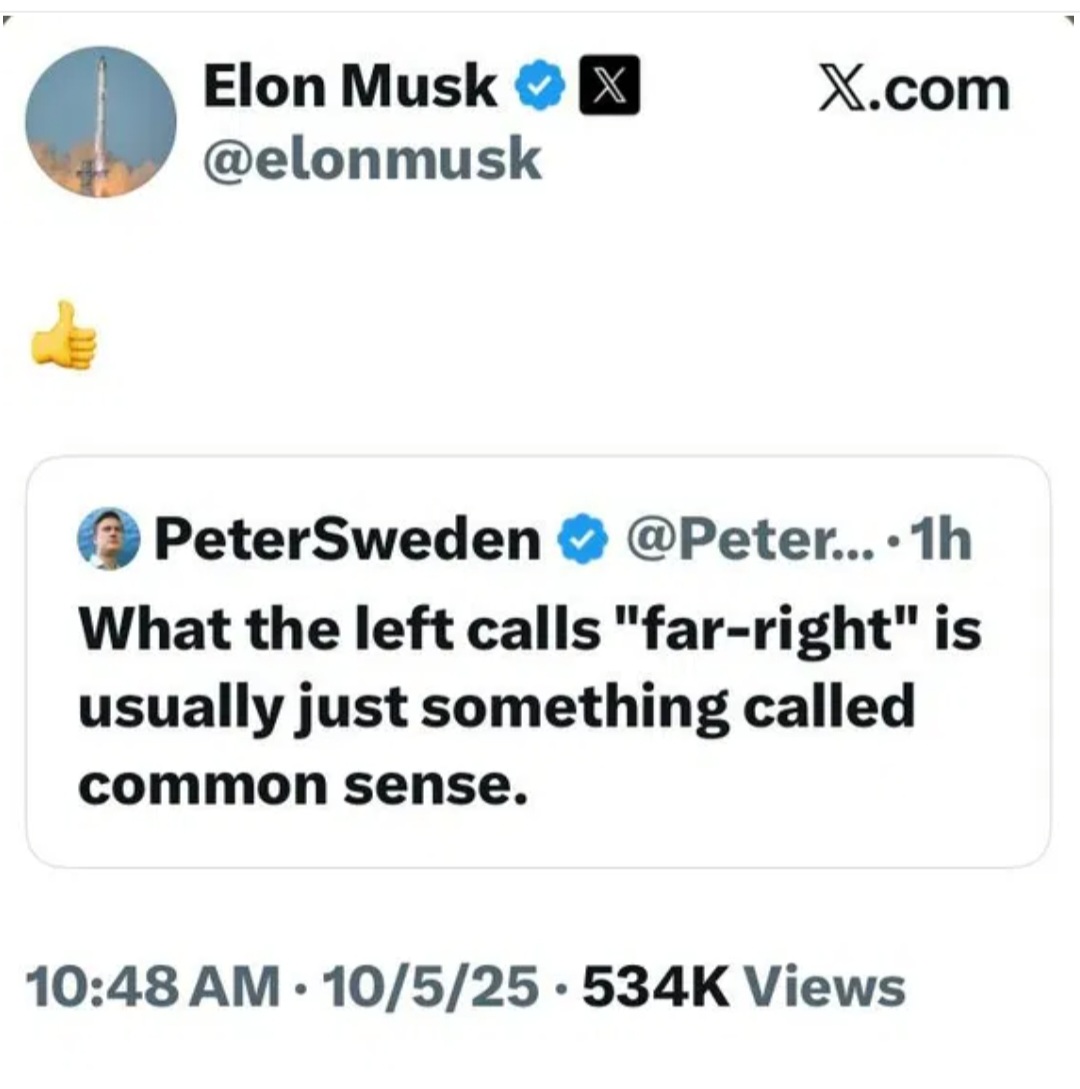Click the @elonmusk handle
This screenshot has width=1080, height=1089.
tap(372, 160)
